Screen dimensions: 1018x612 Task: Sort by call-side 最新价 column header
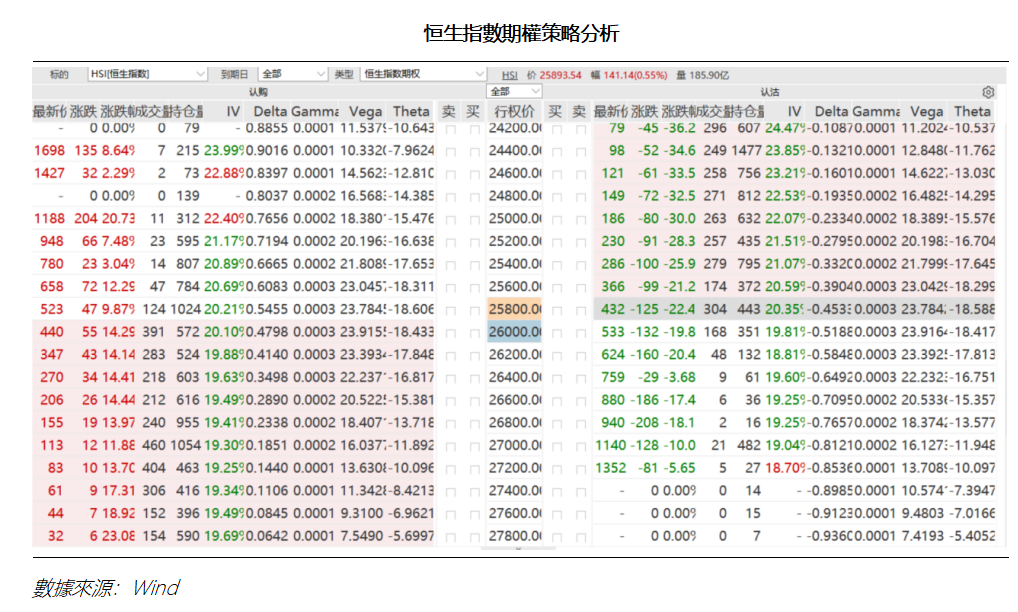coord(50,111)
